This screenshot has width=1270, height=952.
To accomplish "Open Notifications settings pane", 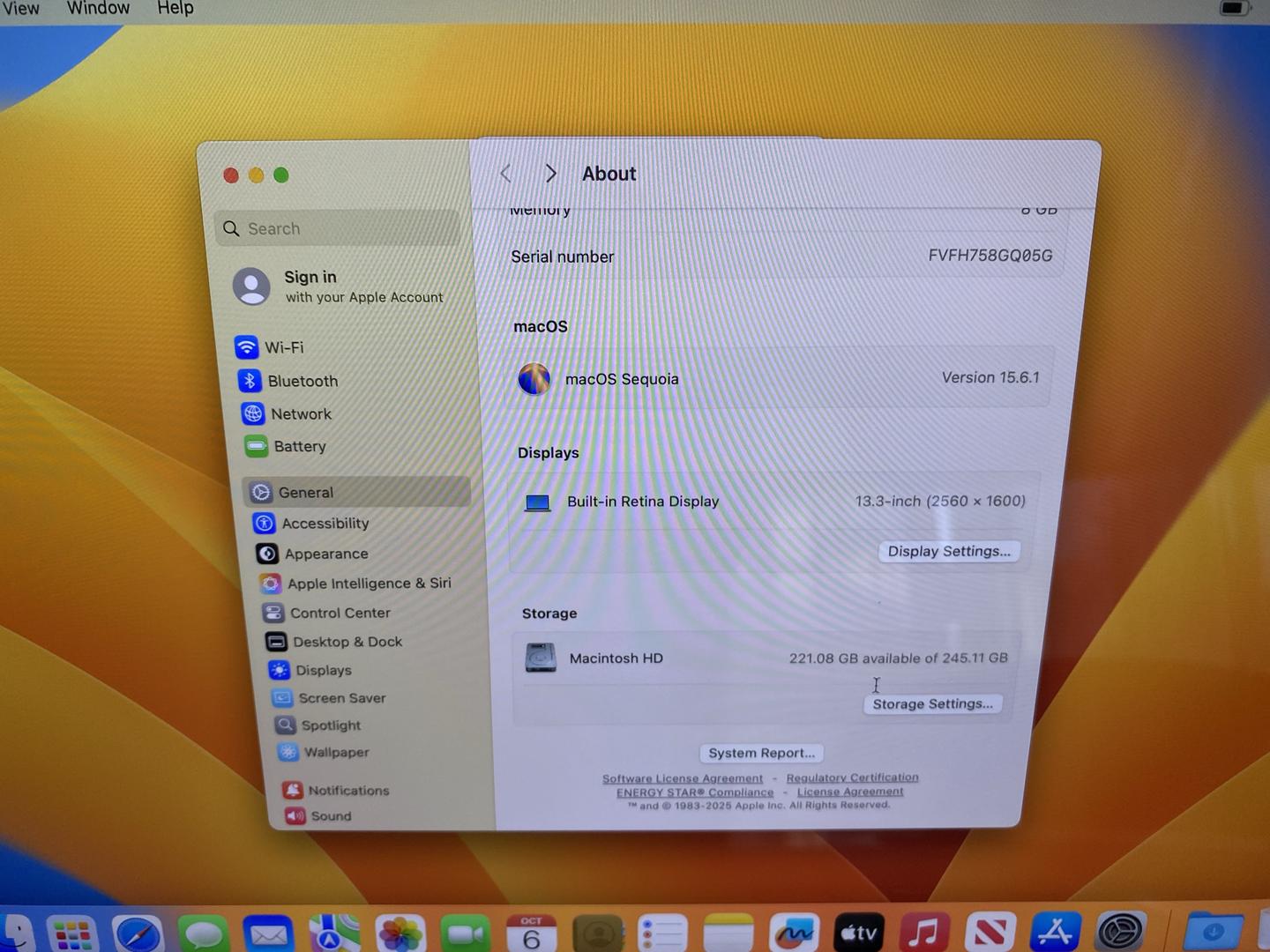I will [x=347, y=791].
